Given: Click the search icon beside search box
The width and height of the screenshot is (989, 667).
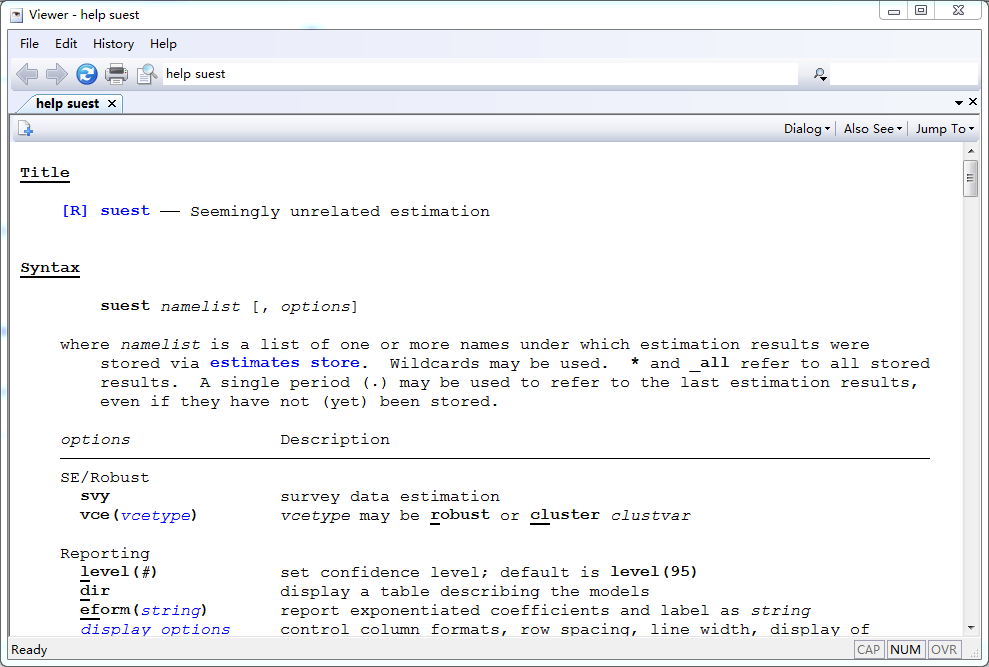Looking at the screenshot, I should (x=820, y=74).
